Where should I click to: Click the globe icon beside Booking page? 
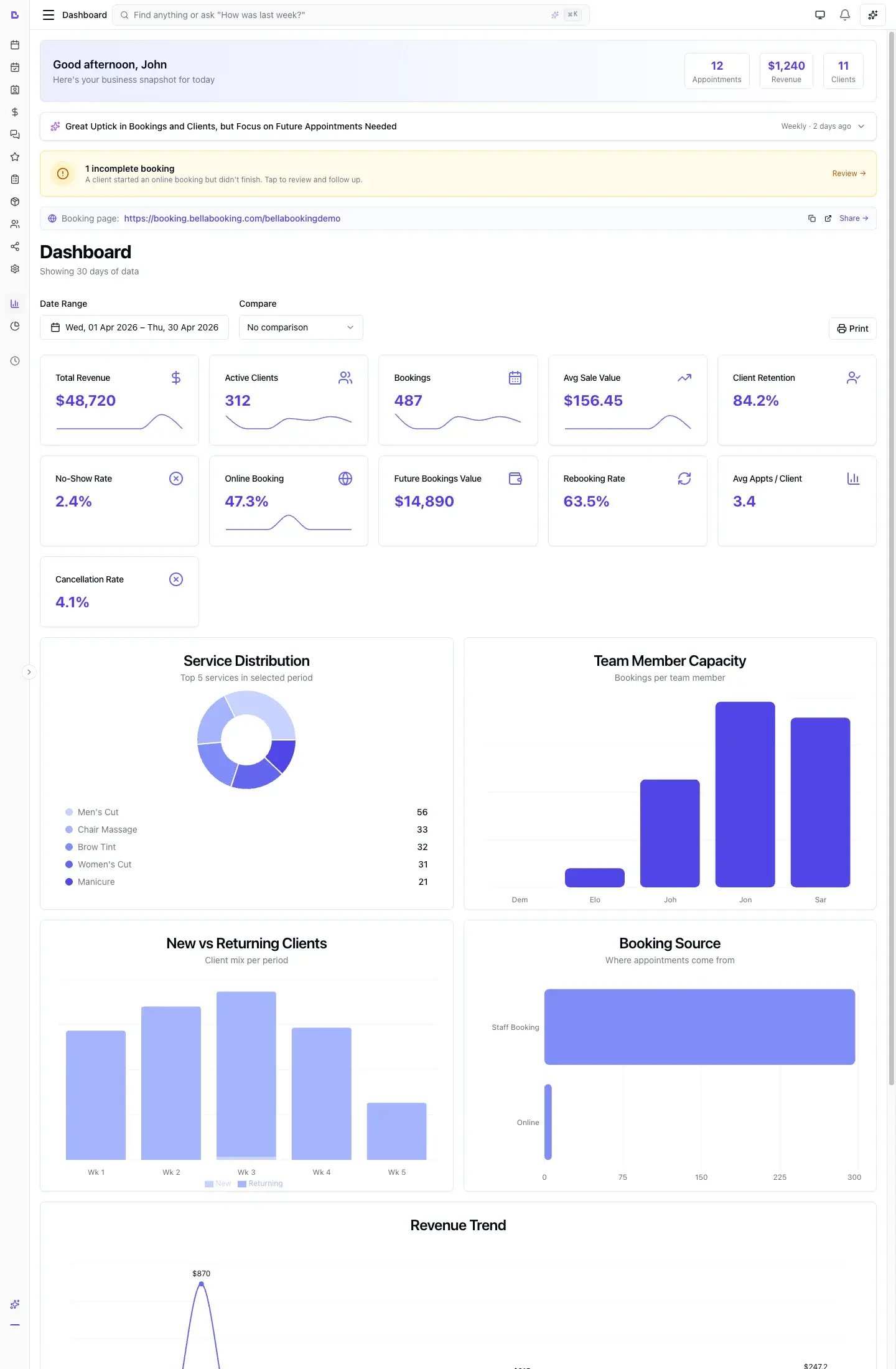click(x=52, y=218)
